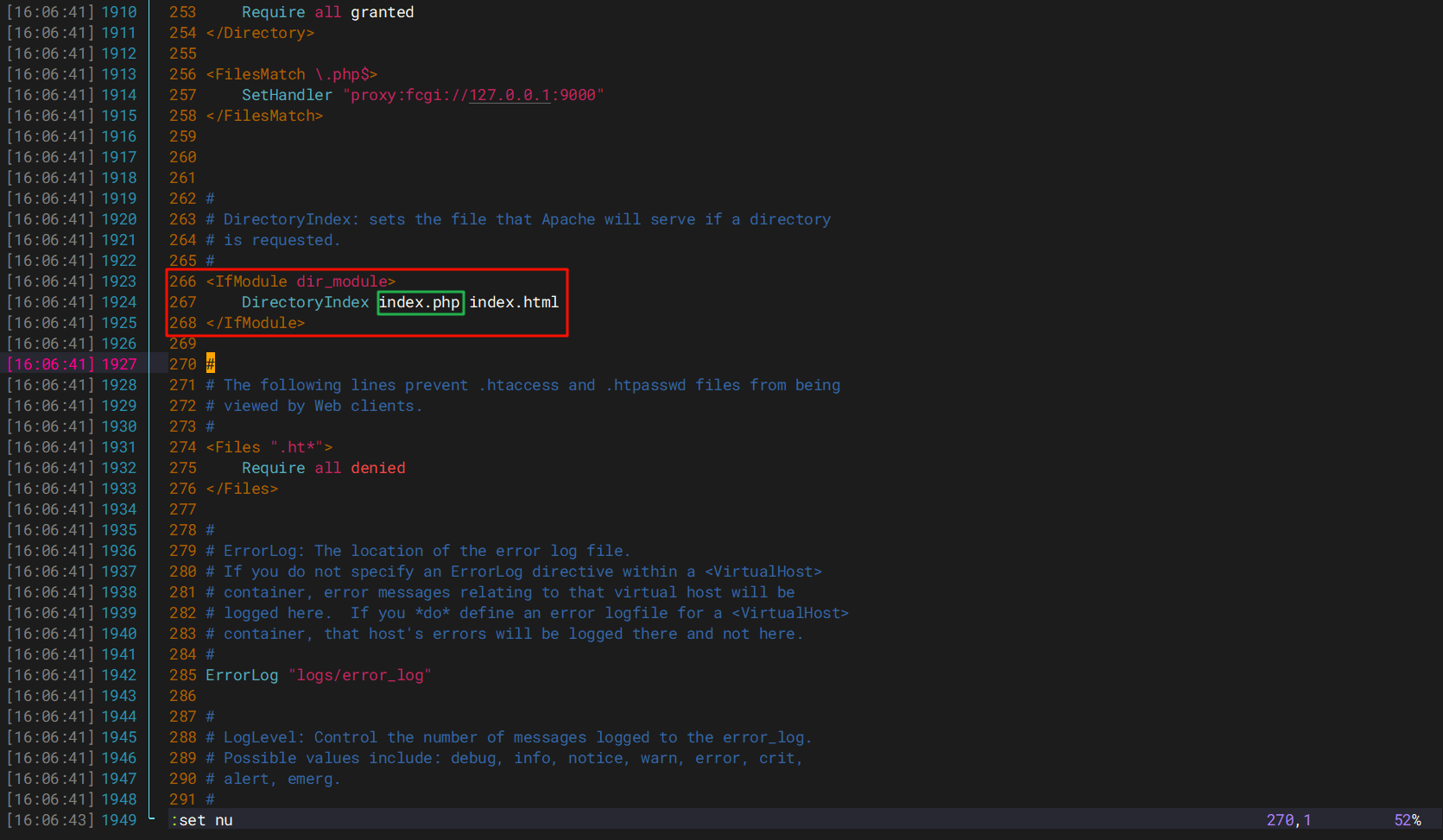The height and width of the screenshot is (840, 1443).
Task: Click the "Require all denied" text
Action: 323,468
